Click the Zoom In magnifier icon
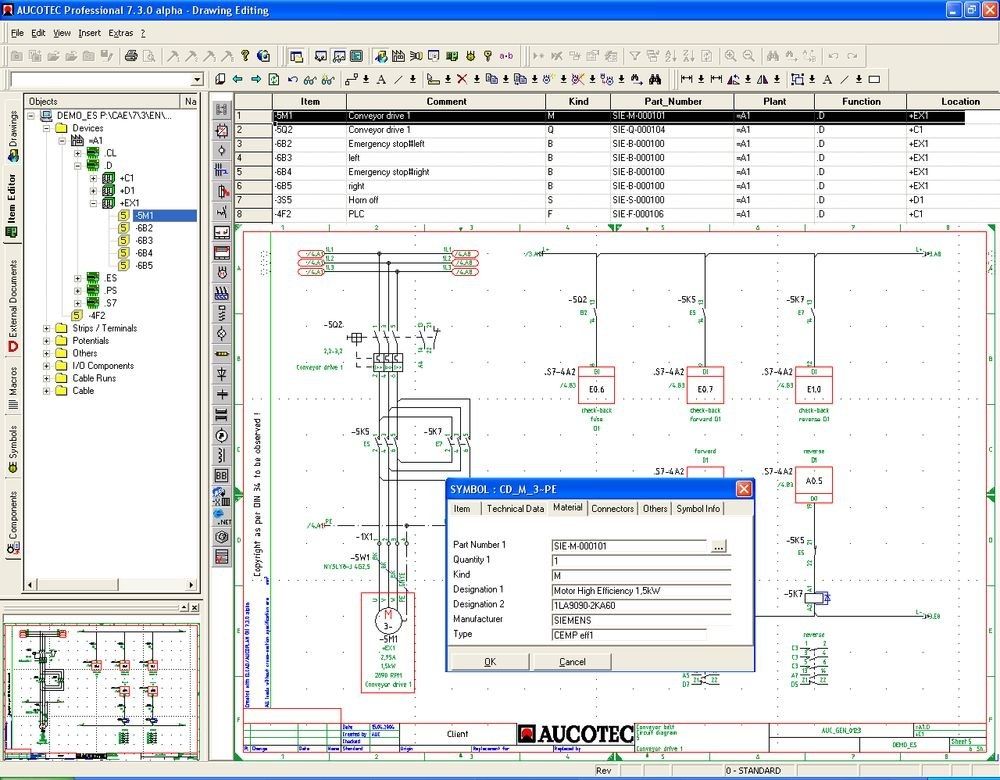The width and height of the screenshot is (1000, 780). pyautogui.click(x=731, y=56)
